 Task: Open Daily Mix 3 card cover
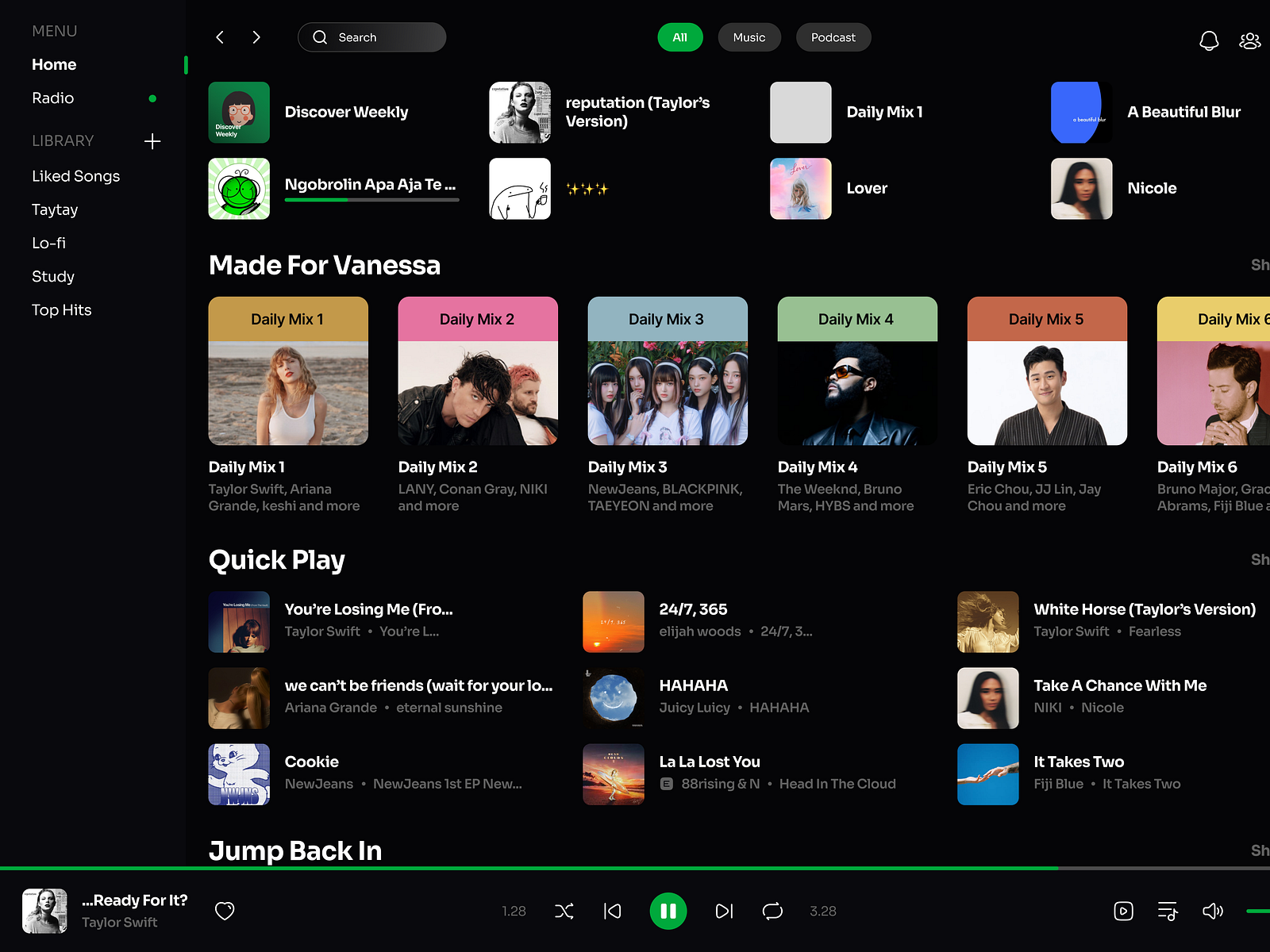pos(668,370)
